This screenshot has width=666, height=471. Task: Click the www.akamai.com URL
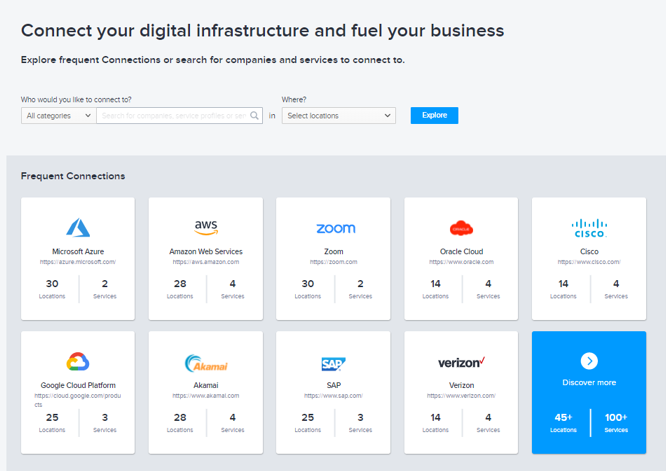[206, 396]
